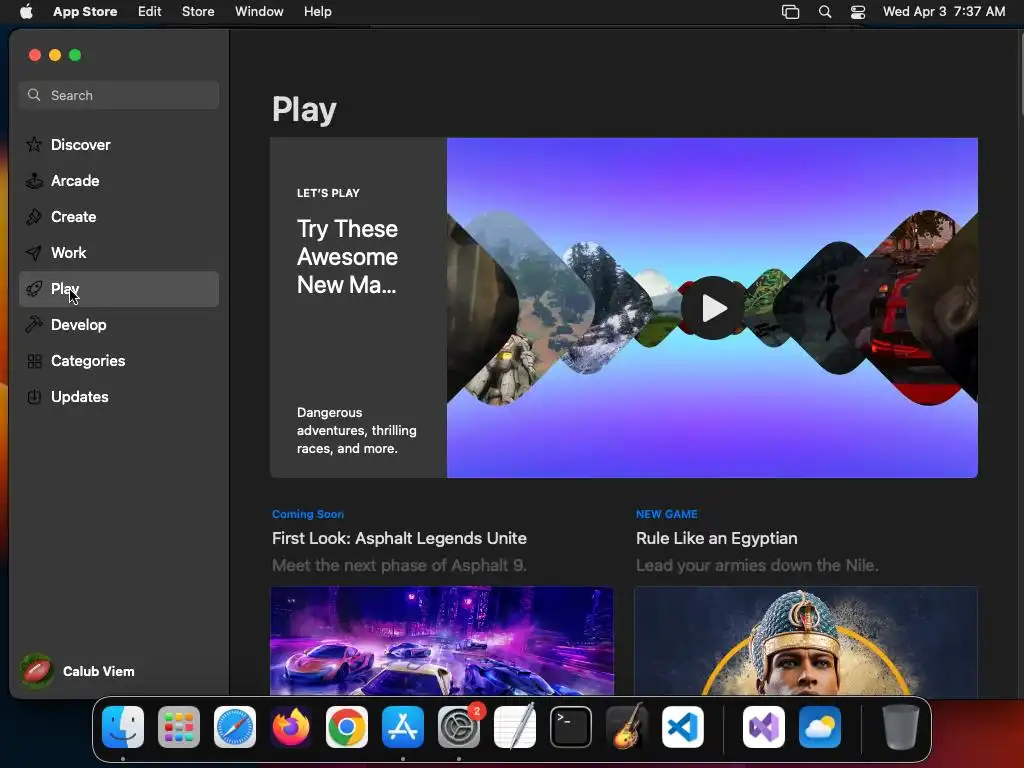1024x768 pixels.
Task: Click the search magnifier icon in sidebar
Action: [x=34, y=95]
